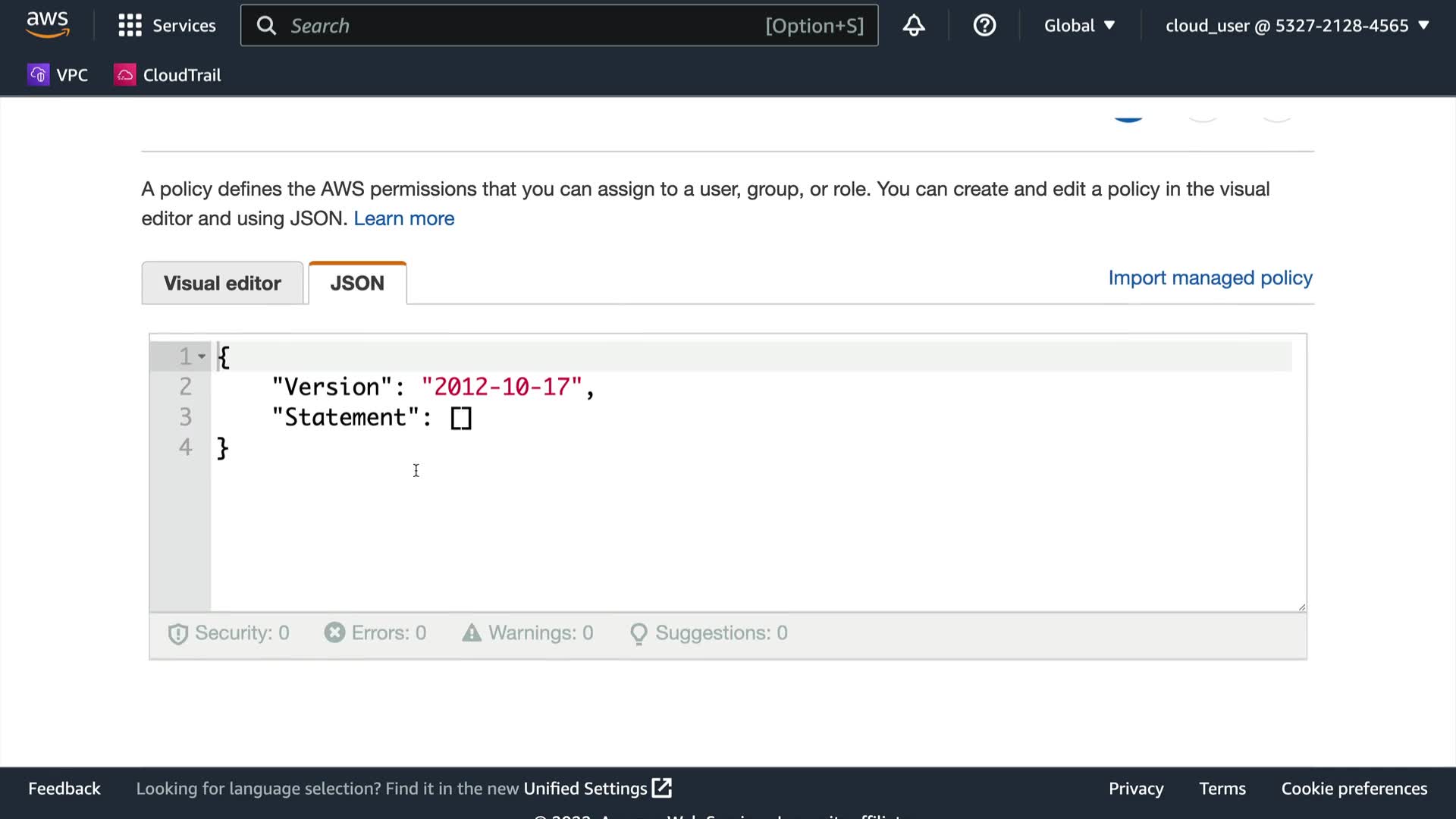Click the Security findings shield icon
The width and height of the screenshot is (1456, 819).
pyautogui.click(x=177, y=634)
